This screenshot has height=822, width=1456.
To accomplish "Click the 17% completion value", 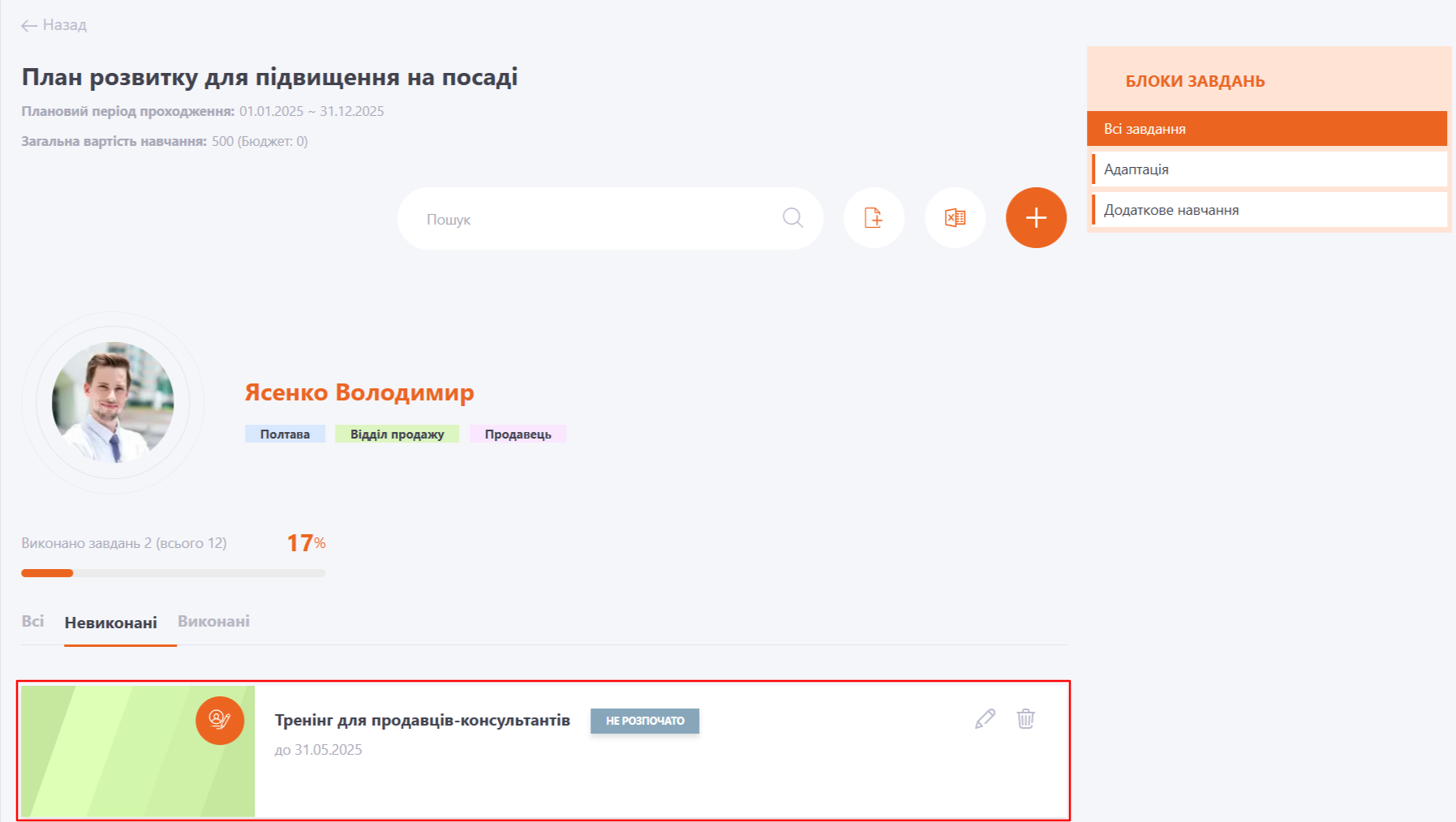I will coord(306,543).
